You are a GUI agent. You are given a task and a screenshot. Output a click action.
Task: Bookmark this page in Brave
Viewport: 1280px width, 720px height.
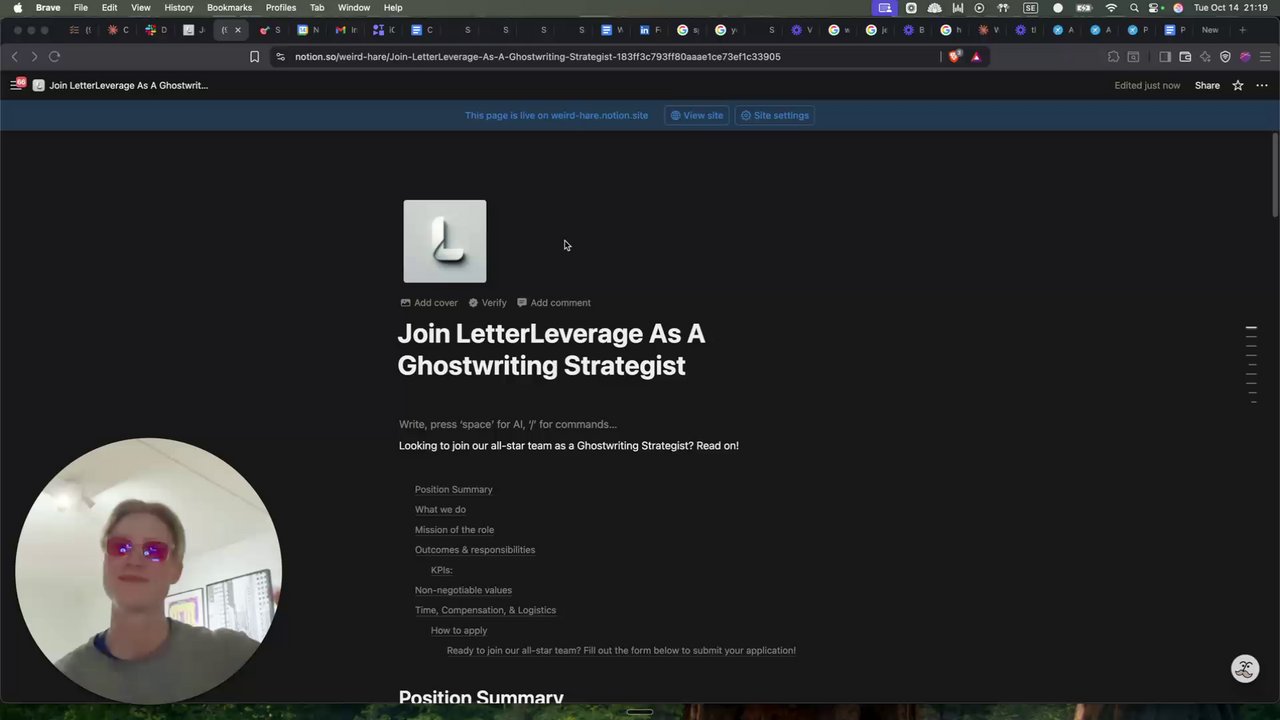pos(254,57)
